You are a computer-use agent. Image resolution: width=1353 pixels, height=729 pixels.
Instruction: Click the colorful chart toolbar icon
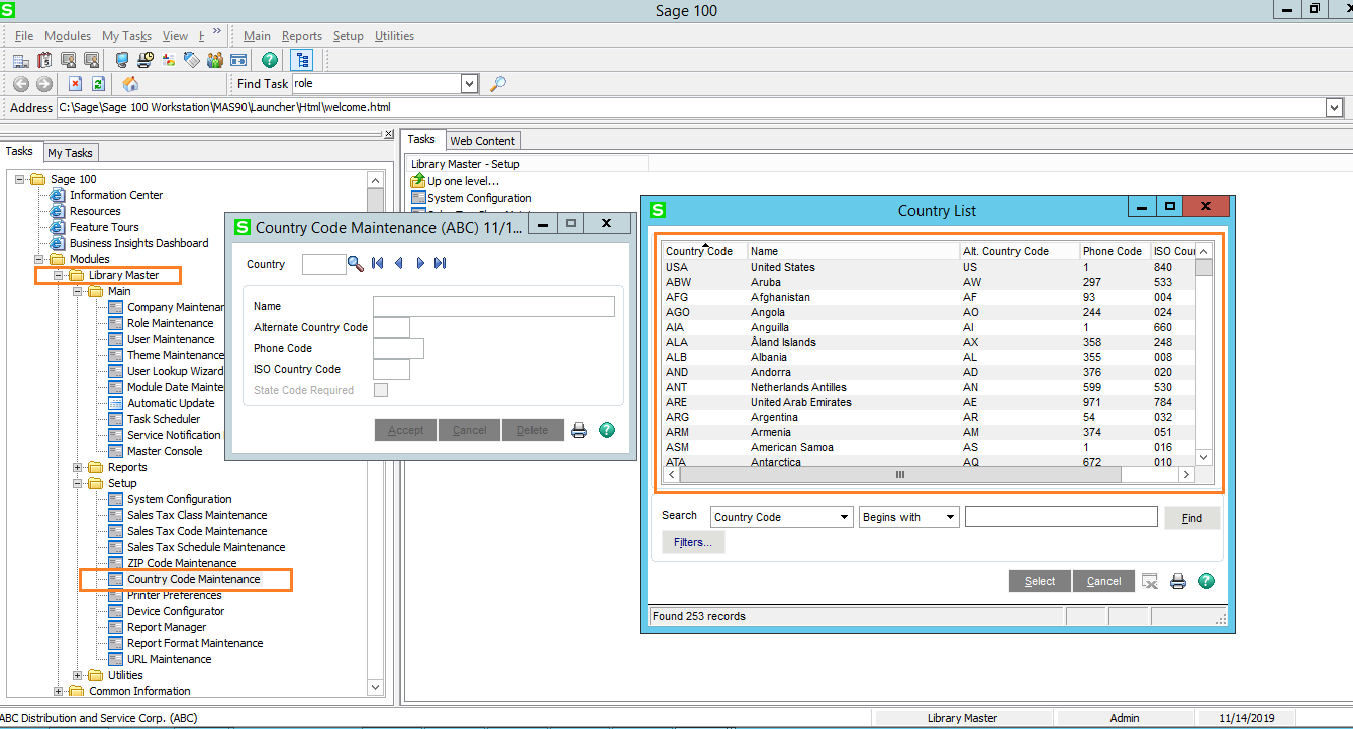tap(169, 60)
